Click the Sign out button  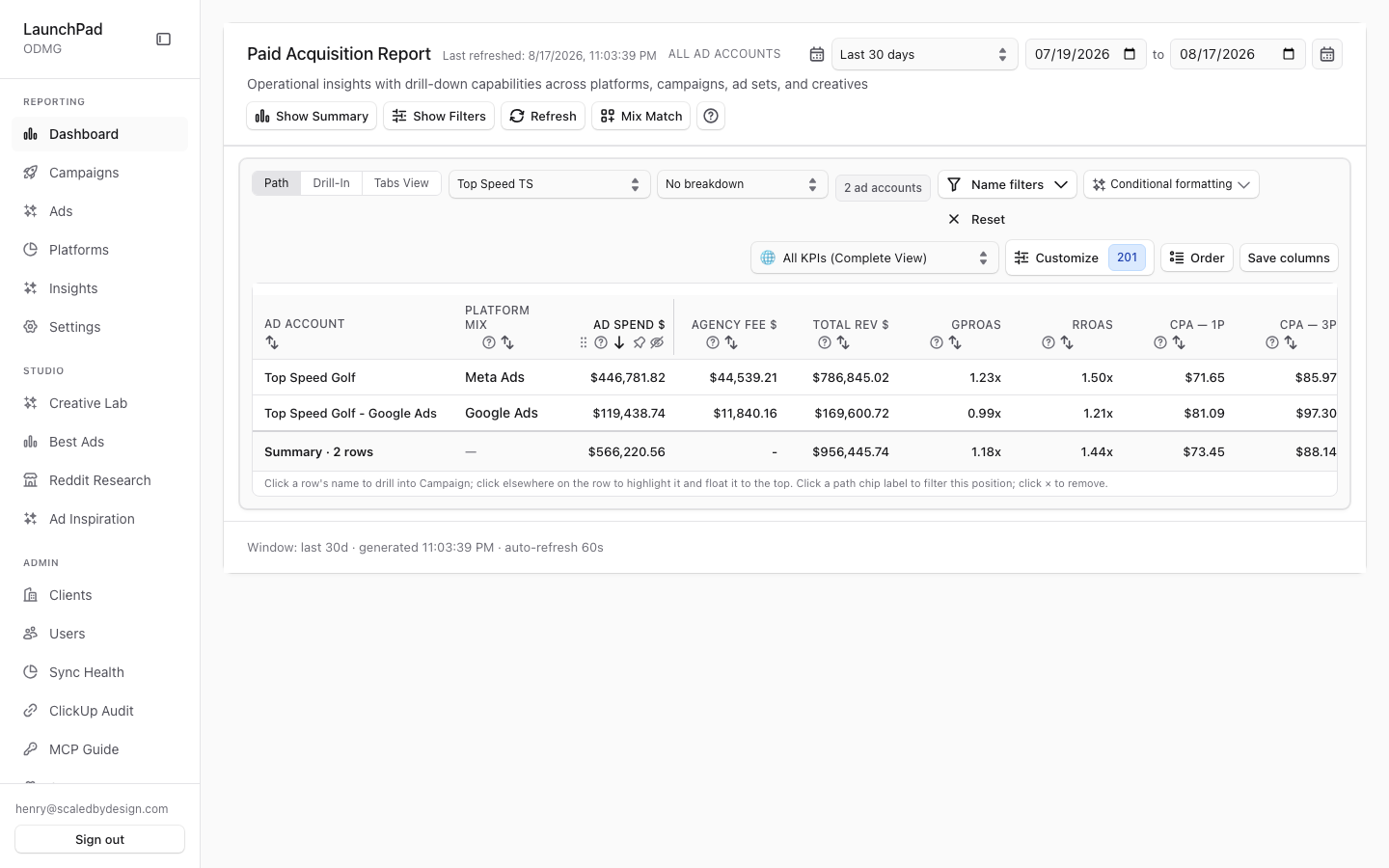100,839
